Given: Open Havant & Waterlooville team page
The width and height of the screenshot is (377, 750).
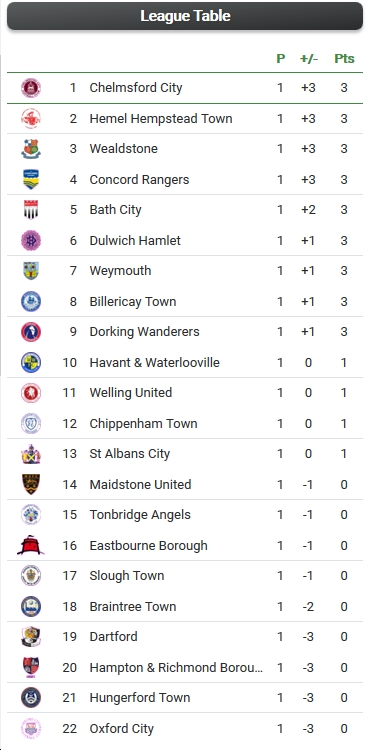Looking at the screenshot, I should click(154, 362).
